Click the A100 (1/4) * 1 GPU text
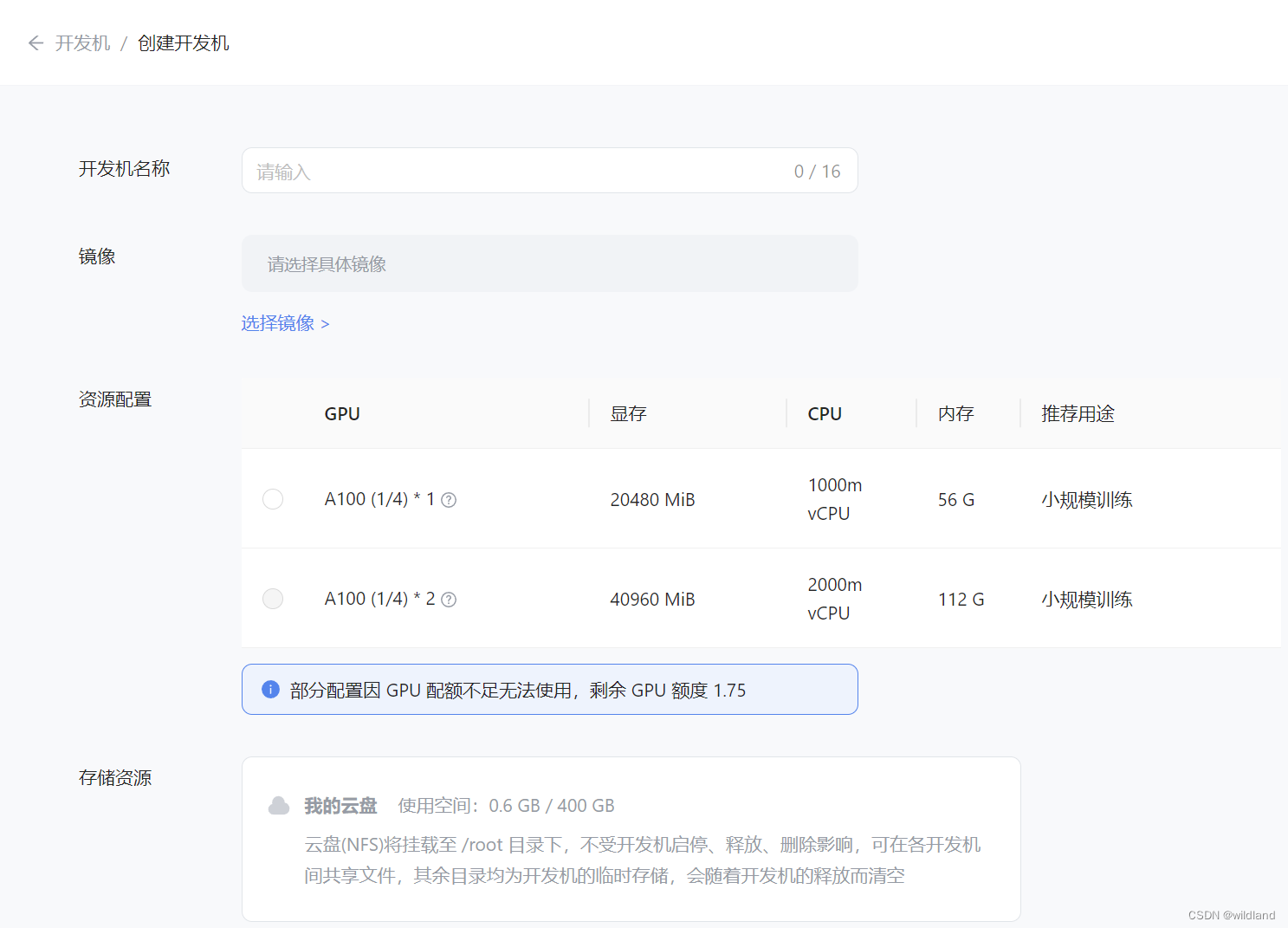This screenshot has height=928, width=1288. click(x=379, y=500)
